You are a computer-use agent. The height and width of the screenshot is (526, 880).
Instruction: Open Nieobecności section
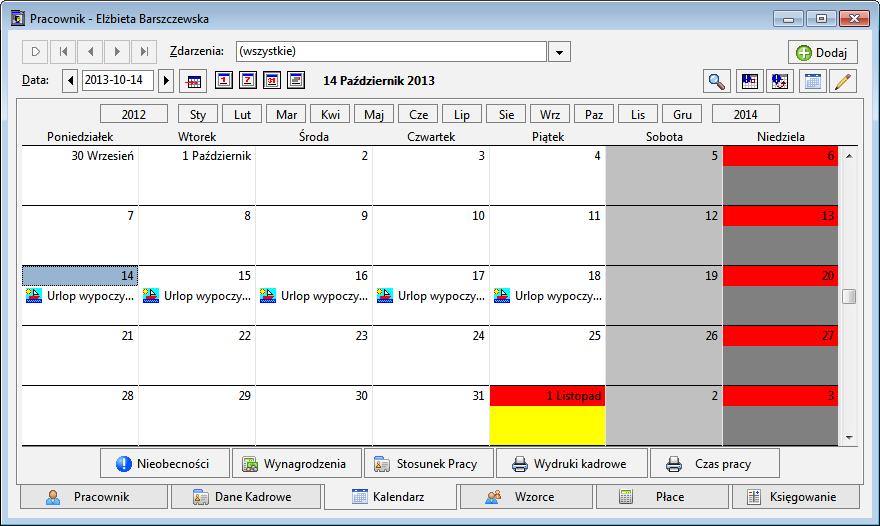tap(165, 463)
